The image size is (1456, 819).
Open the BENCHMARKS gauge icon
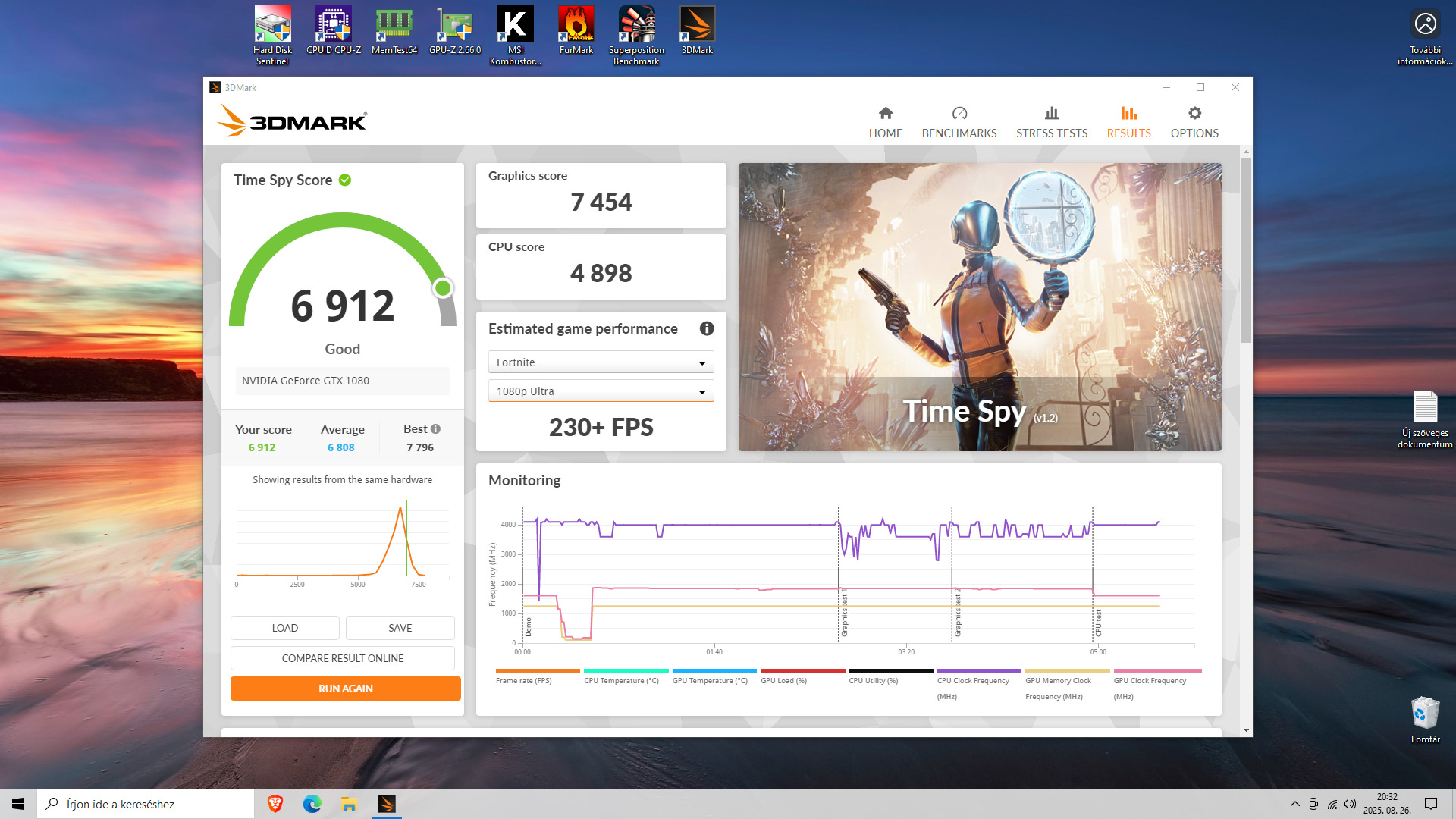click(959, 114)
